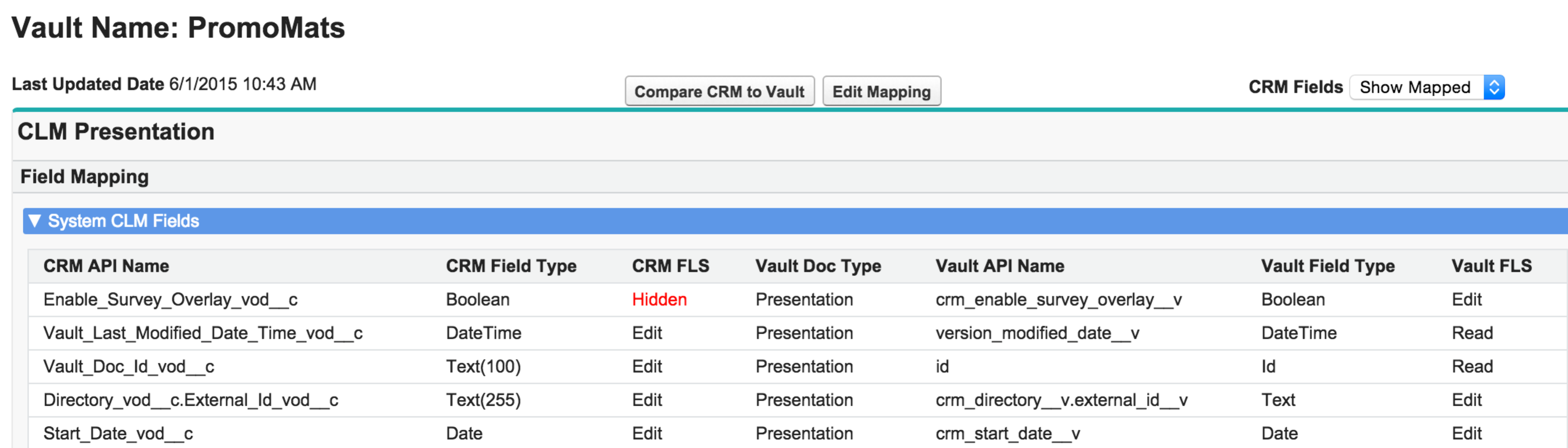
Task: Click the red Hidden FLS value
Action: [659, 299]
